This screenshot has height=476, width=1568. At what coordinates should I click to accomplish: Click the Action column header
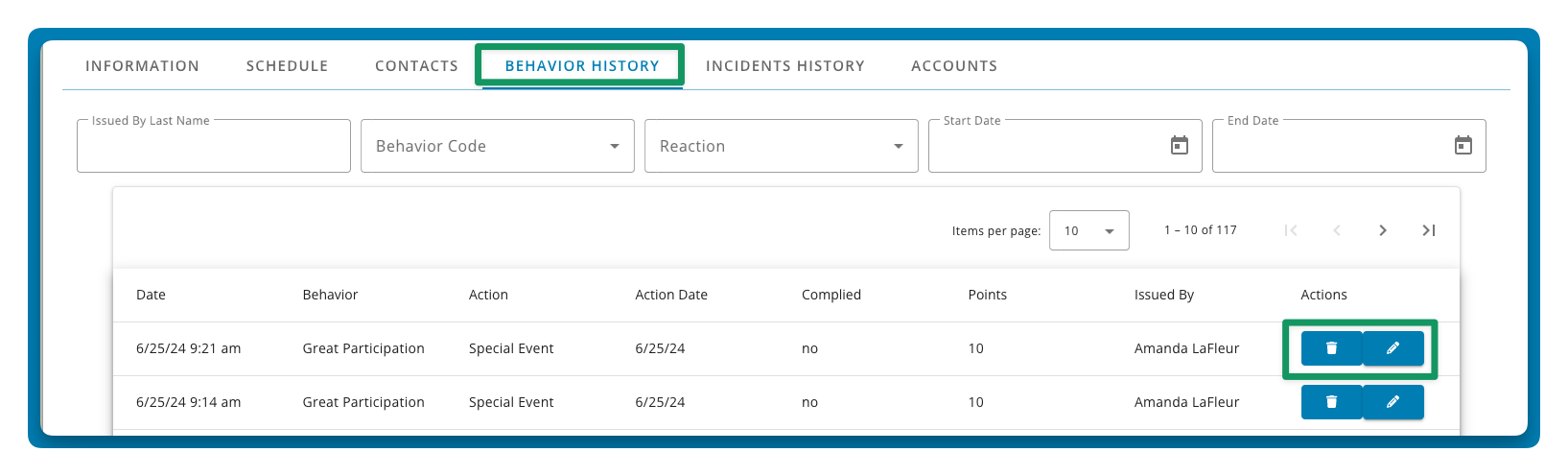(488, 295)
